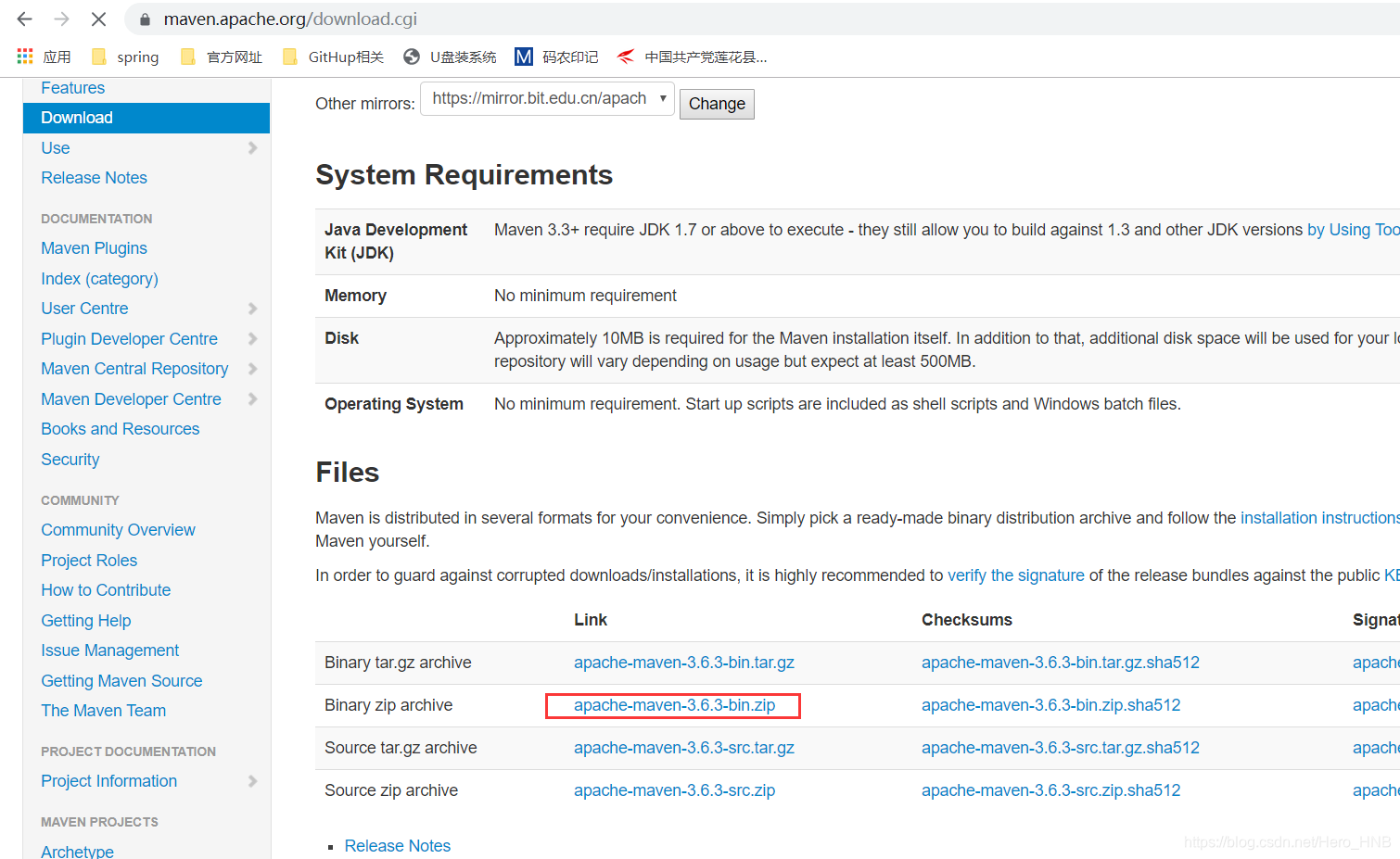Click the Checksums column header
This screenshot has width=1400, height=859.
pos(967,620)
